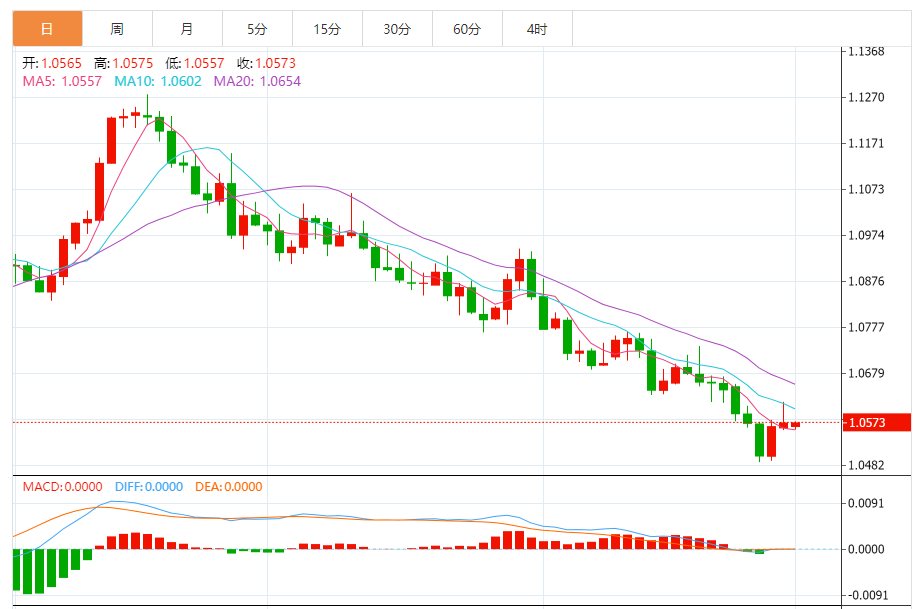
Task: Click the 1.1368 price axis label
Action: coord(866,52)
